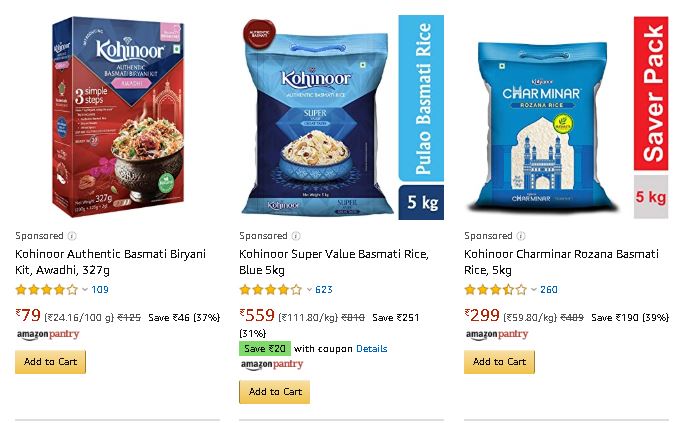Open Kohinoor Super Value Basmati Rice title

tap(334, 262)
